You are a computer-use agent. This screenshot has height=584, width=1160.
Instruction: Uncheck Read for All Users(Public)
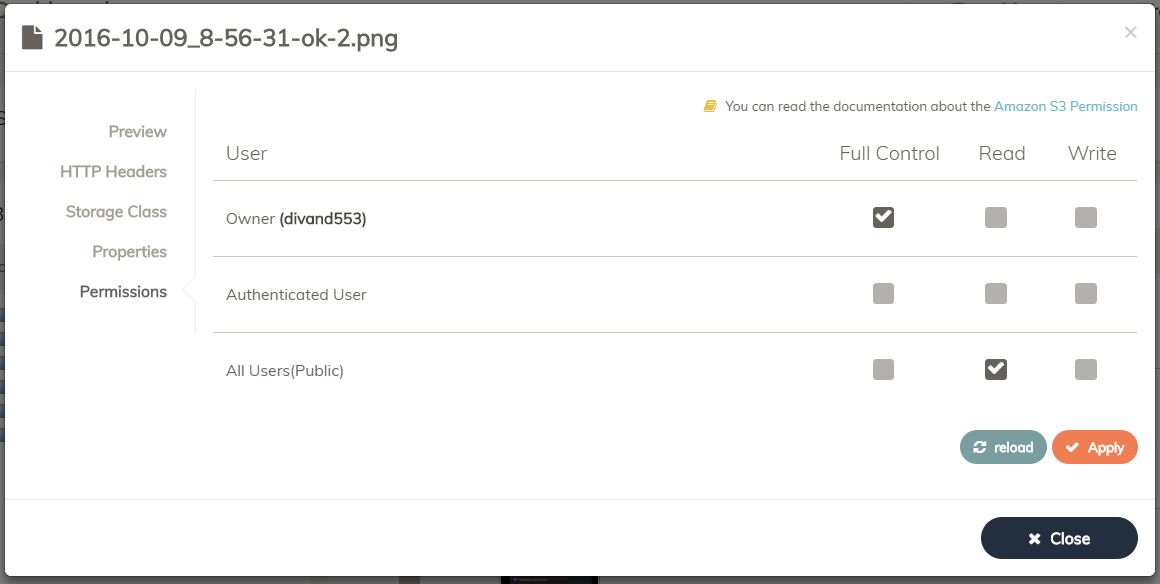[x=995, y=369]
